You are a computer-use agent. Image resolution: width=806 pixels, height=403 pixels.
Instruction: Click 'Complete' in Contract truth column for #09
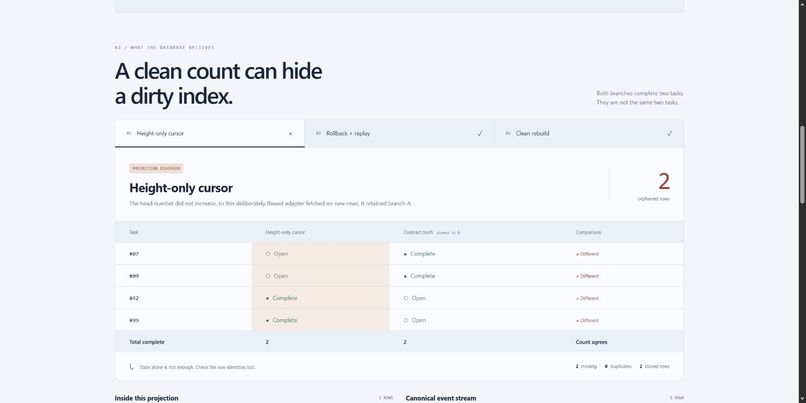[419, 276]
